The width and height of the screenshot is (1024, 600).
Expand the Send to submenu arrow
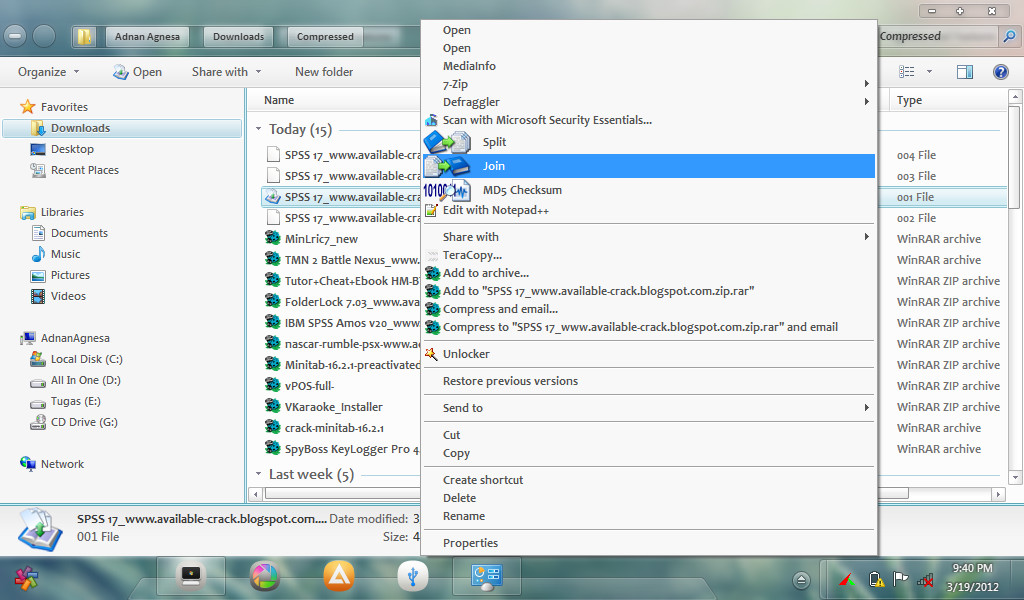866,407
